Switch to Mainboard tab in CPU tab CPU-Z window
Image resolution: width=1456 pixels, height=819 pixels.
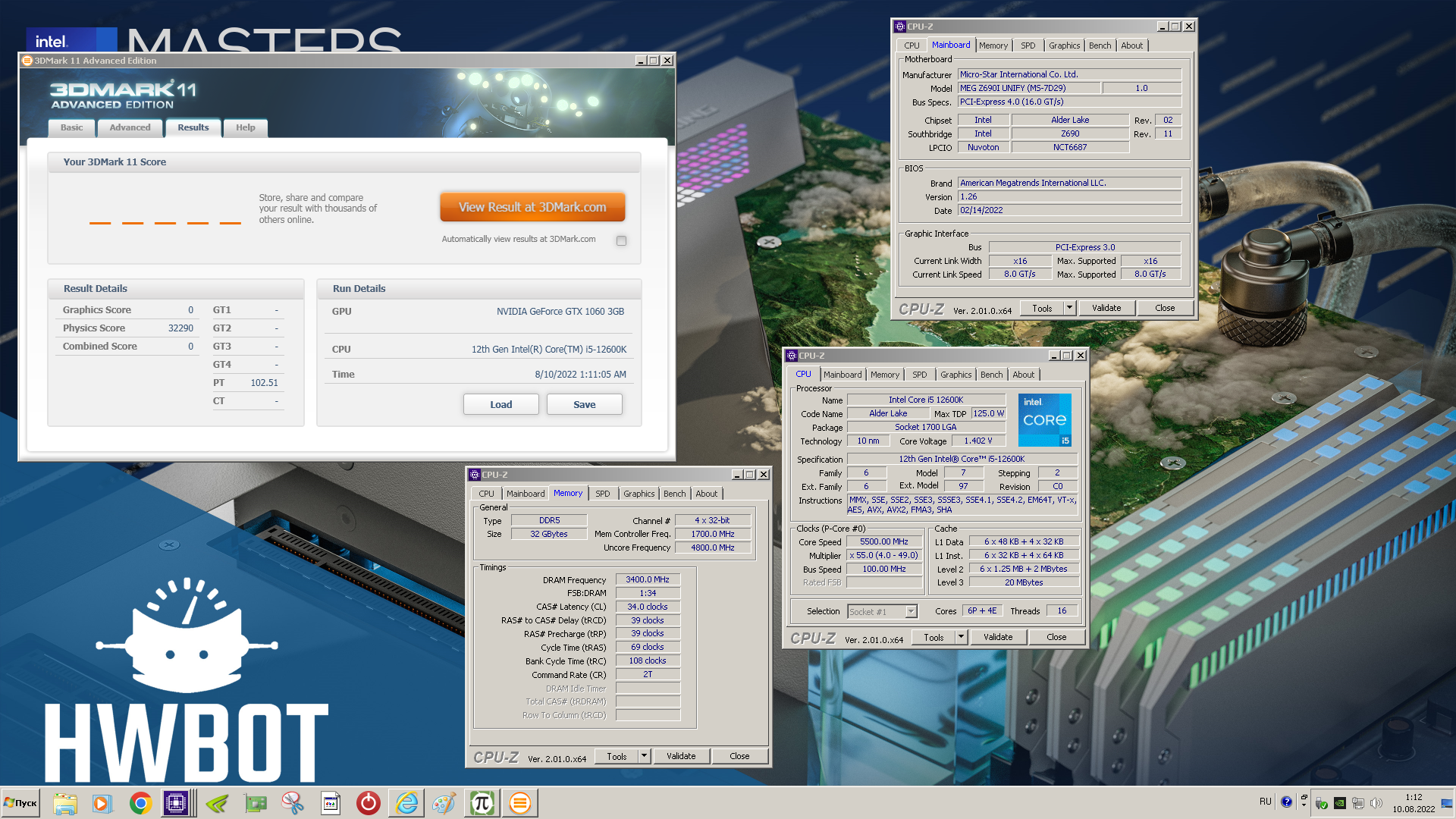(x=843, y=375)
